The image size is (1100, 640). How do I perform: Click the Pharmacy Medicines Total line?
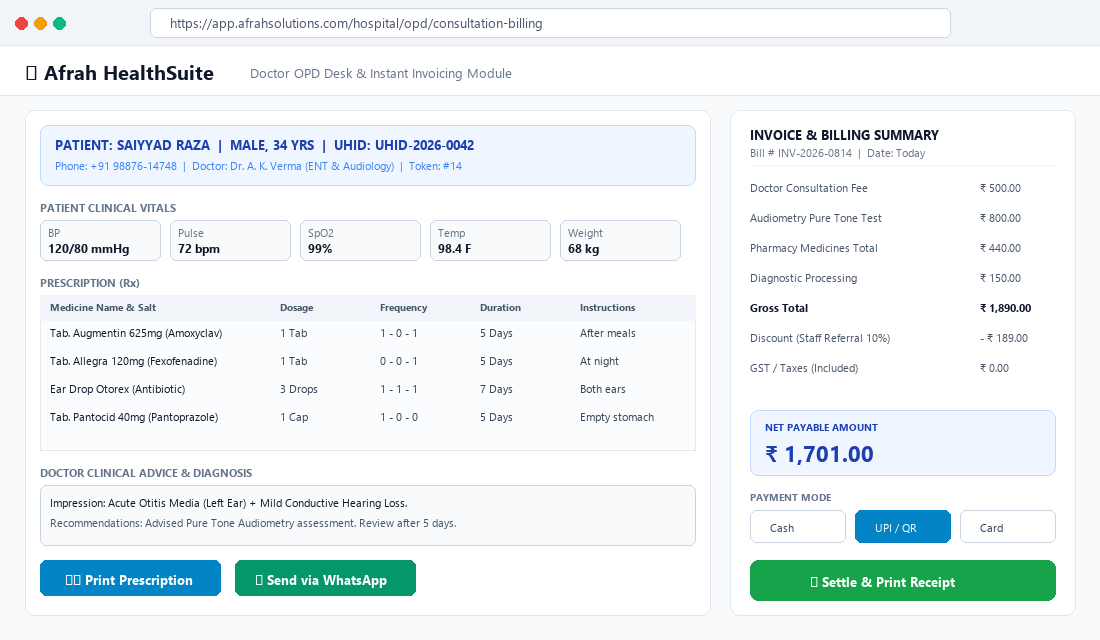click(x=902, y=248)
